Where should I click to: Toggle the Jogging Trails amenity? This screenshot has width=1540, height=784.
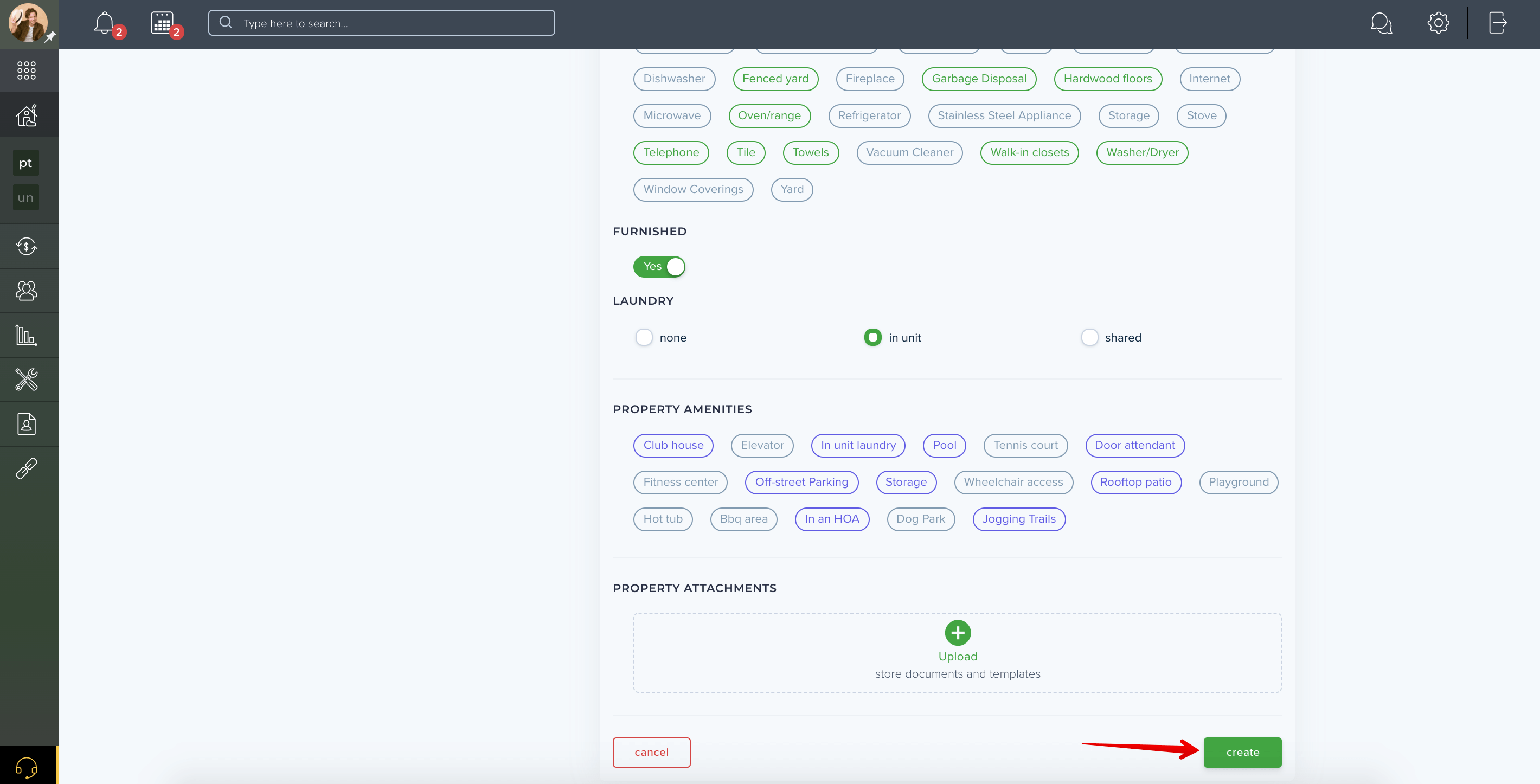click(x=1019, y=519)
